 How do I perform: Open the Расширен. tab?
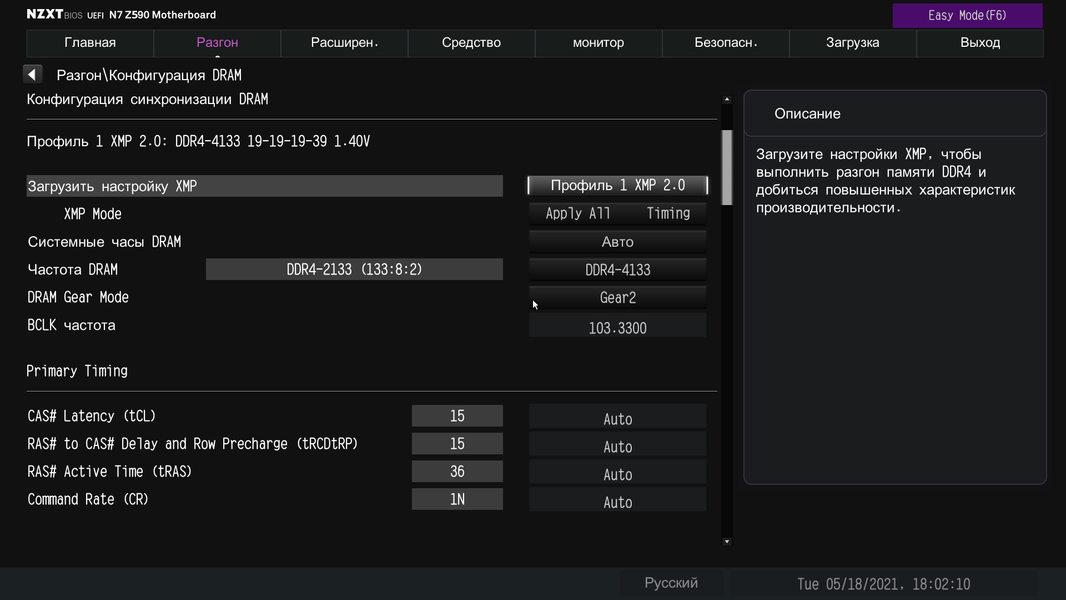344,43
